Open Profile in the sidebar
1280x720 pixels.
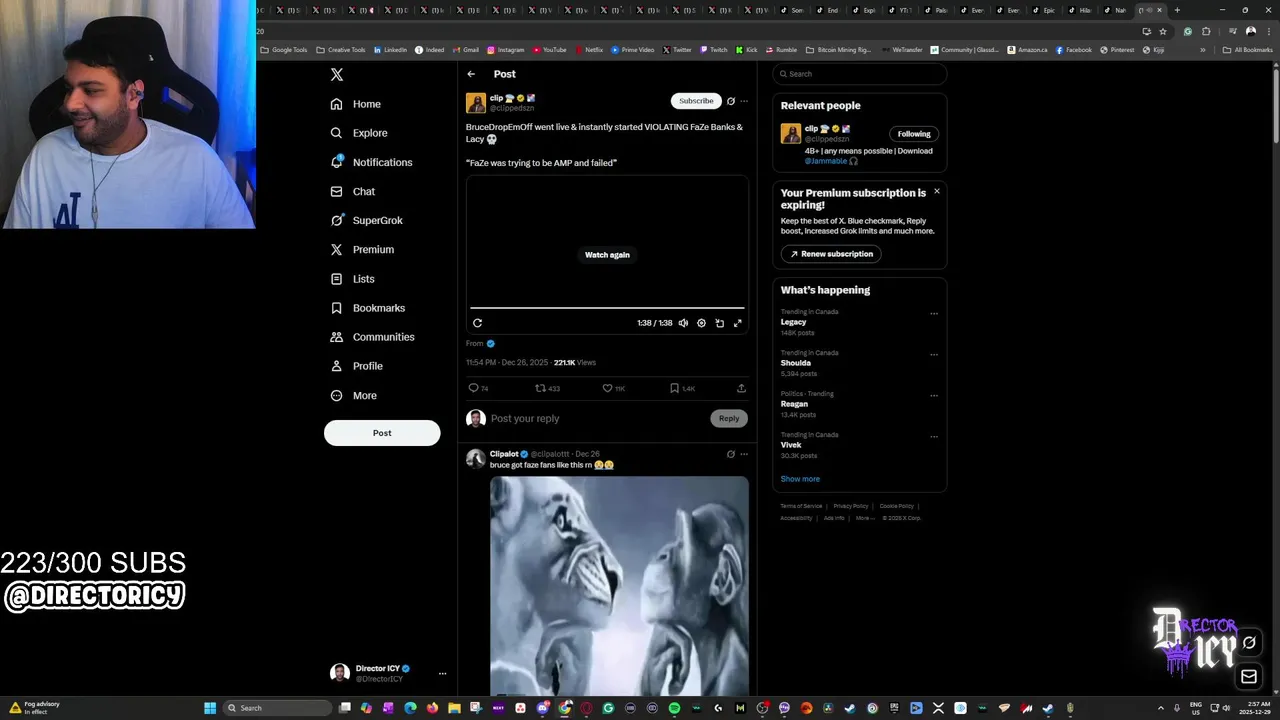(x=356, y=366)
